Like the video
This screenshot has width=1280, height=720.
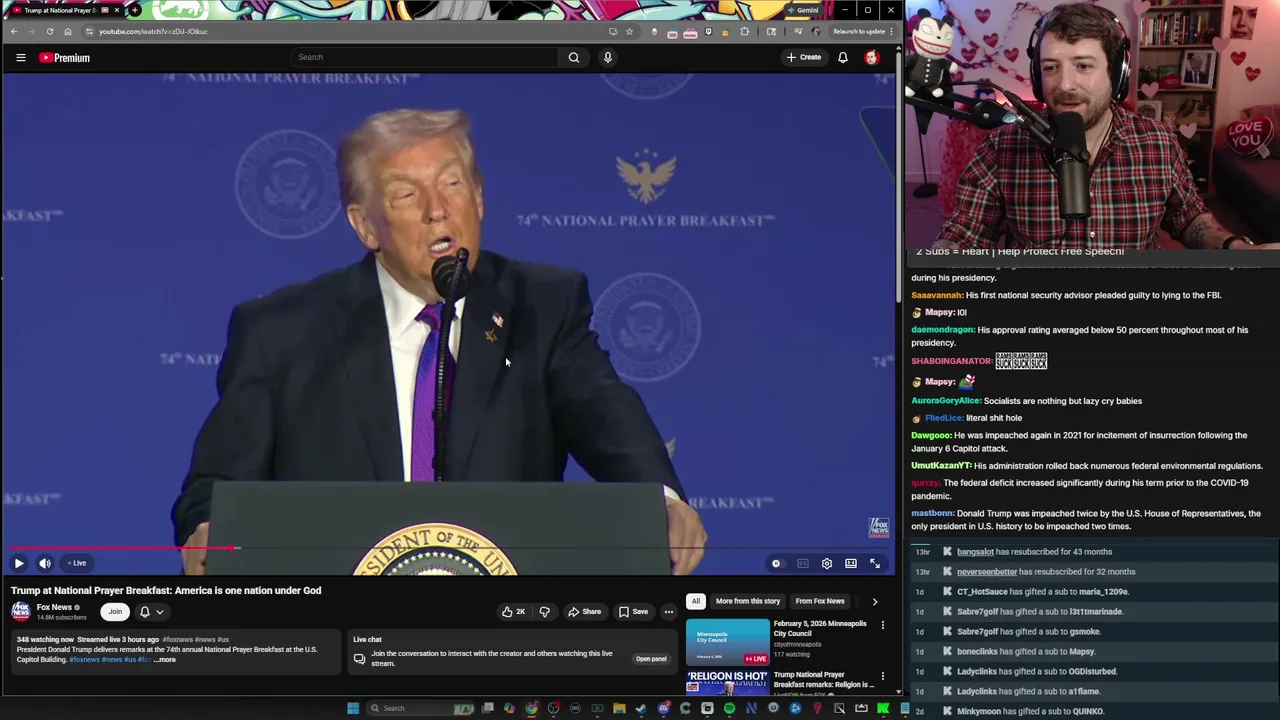click(x=513, y=611)
